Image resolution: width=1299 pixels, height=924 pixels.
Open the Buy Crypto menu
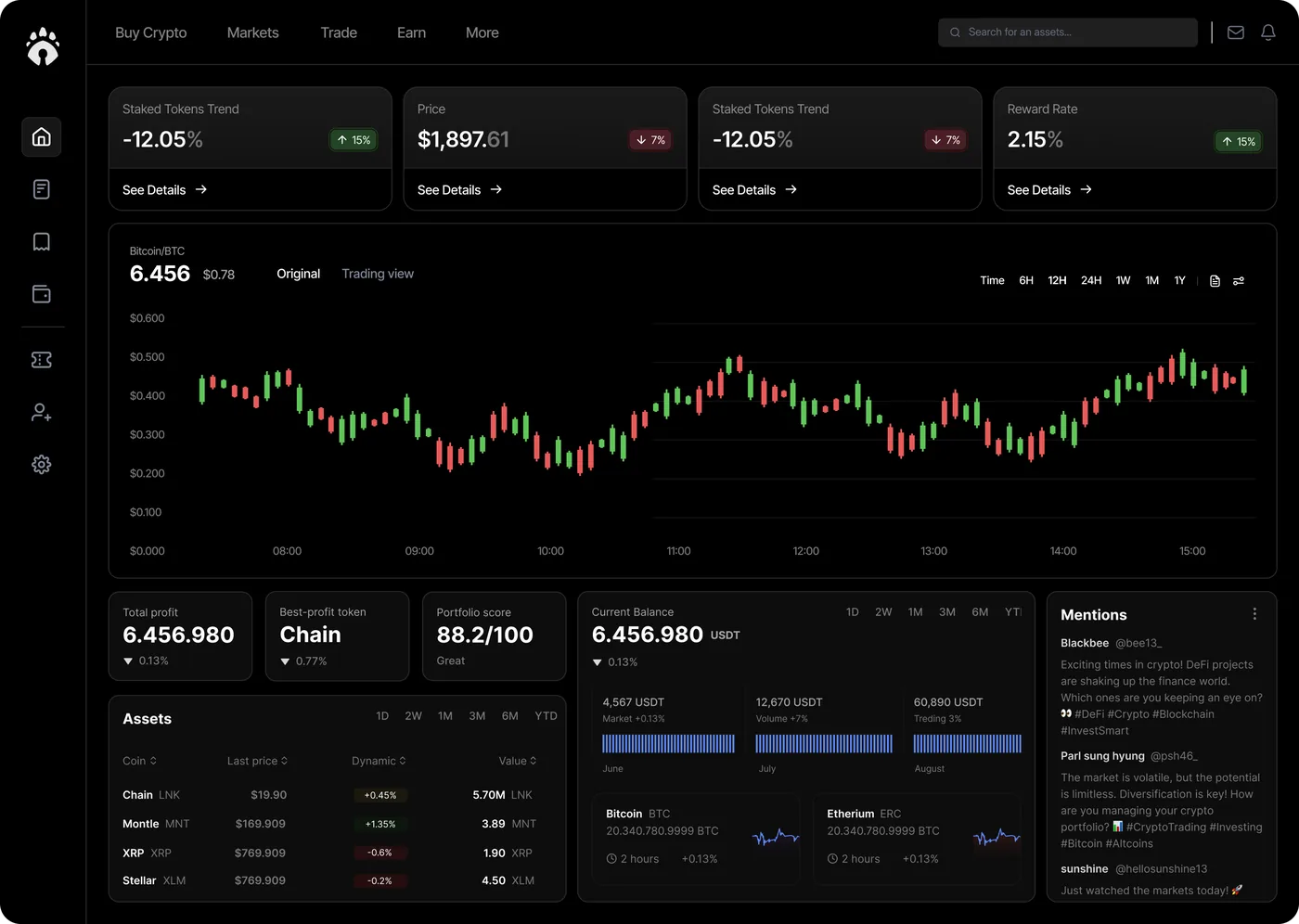151,32
